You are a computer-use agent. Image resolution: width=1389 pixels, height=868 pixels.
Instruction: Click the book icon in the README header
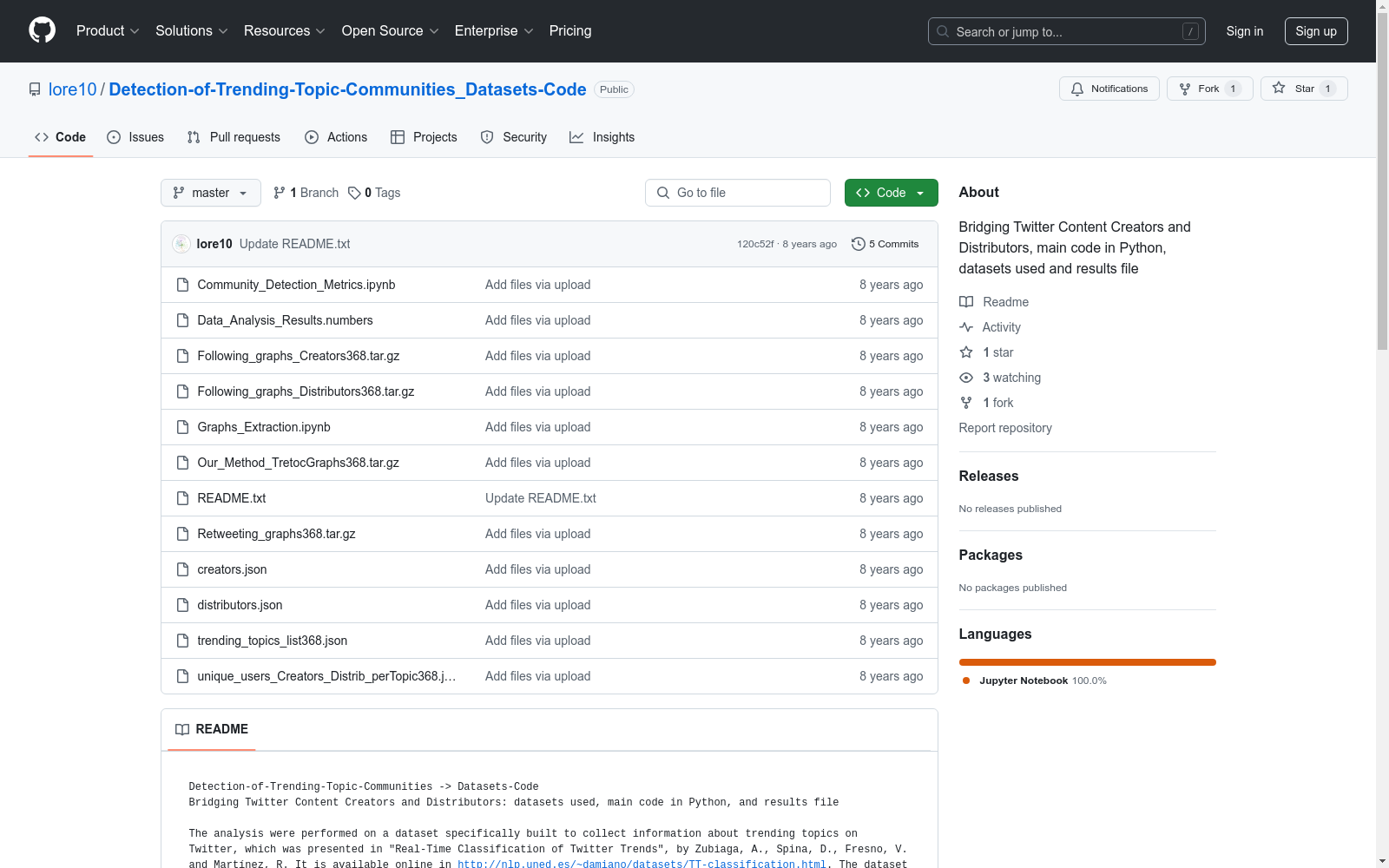coord(182,729)
